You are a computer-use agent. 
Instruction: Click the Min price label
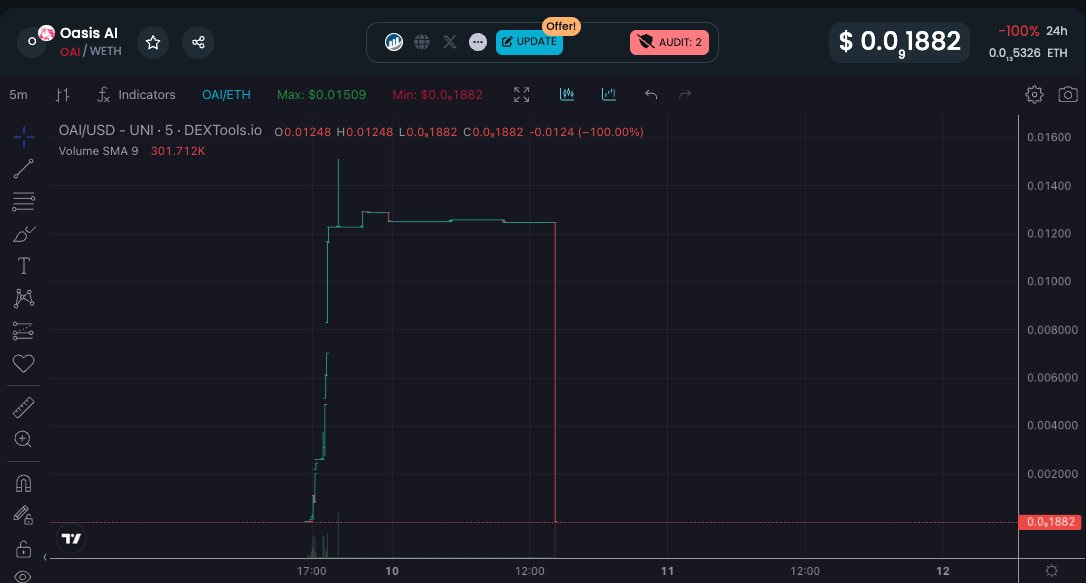coord(437,95)
